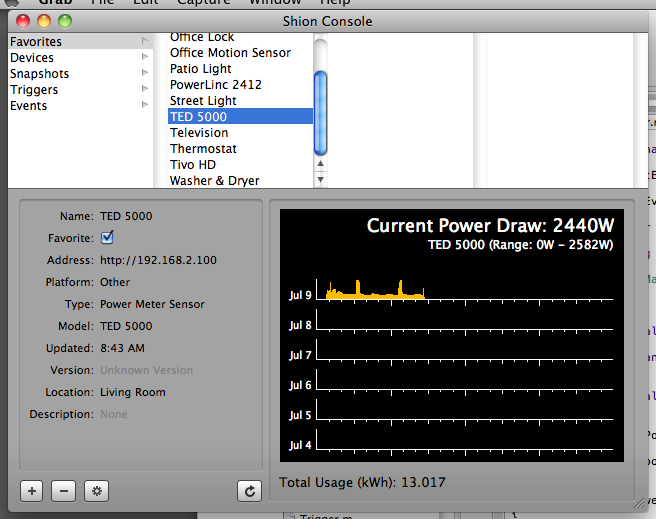Image resolution: width=656 pixels, height=519 pixels.
Task: Open the gear action menu
Action: pyautogui.click(x=97, y=491)
